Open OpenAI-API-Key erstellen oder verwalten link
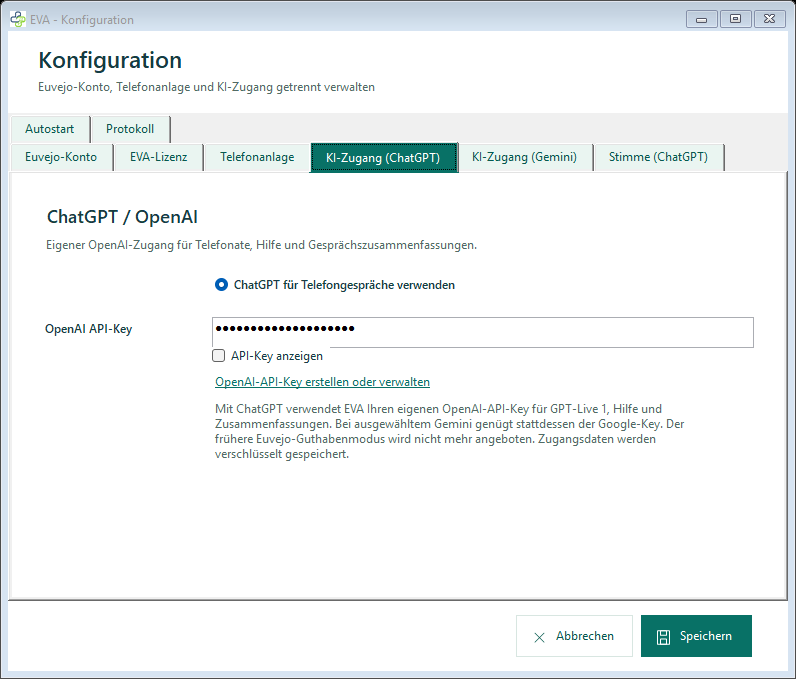Screen dimensions: 796x679 coord(322,382)
